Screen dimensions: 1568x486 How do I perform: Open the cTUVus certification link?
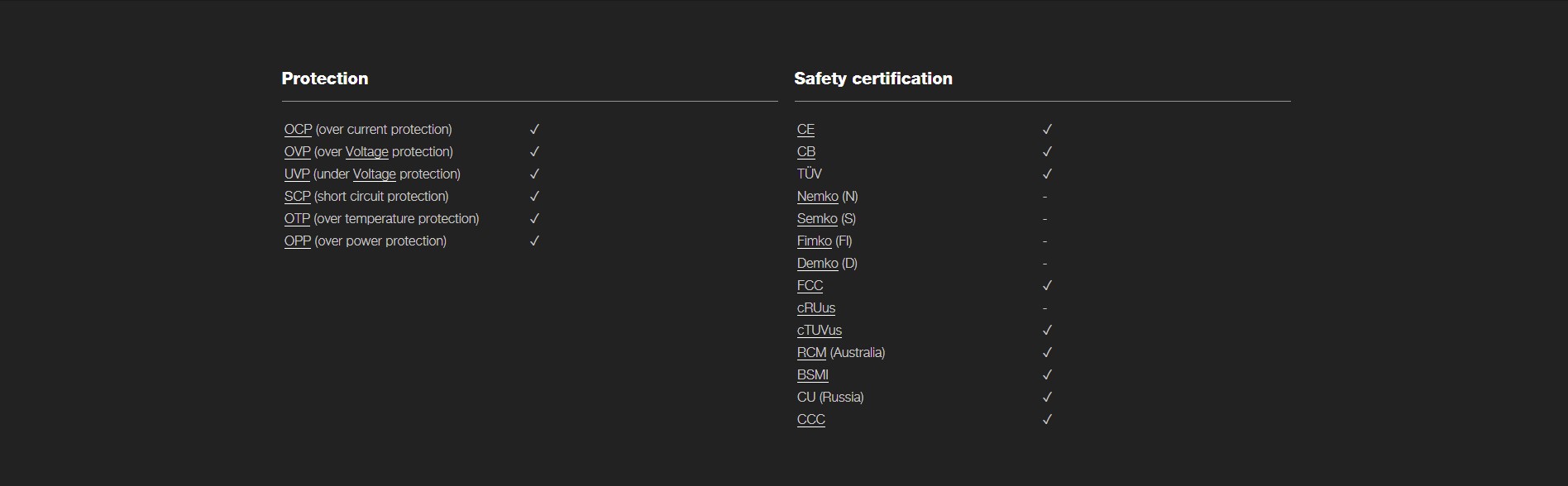pyautogui.click(x=820, y=331)
